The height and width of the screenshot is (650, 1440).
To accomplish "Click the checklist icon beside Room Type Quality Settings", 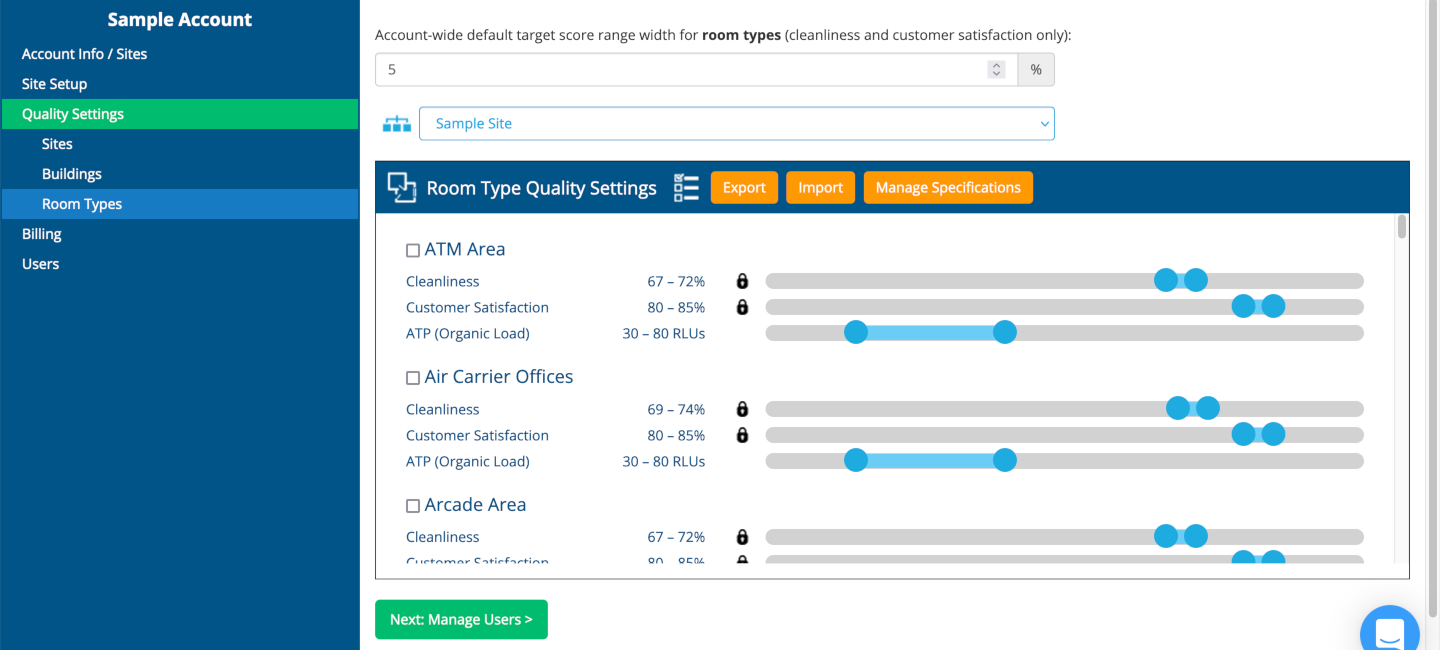I will tap(686, 188).
